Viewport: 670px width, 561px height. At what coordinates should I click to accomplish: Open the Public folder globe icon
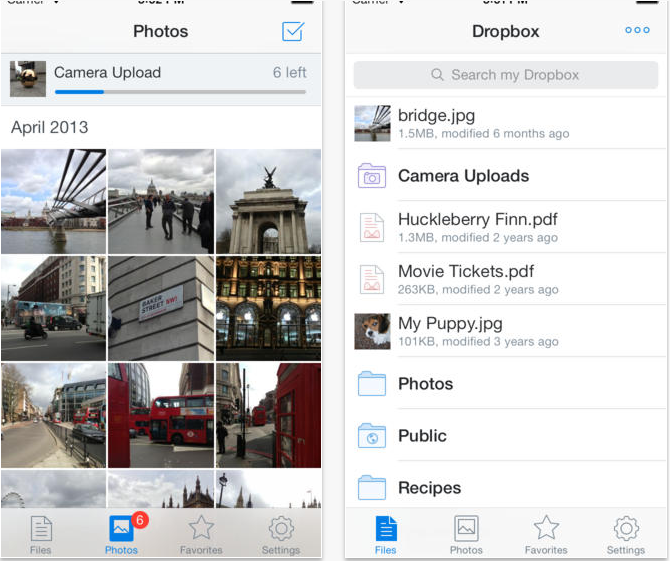click(371, 435)
